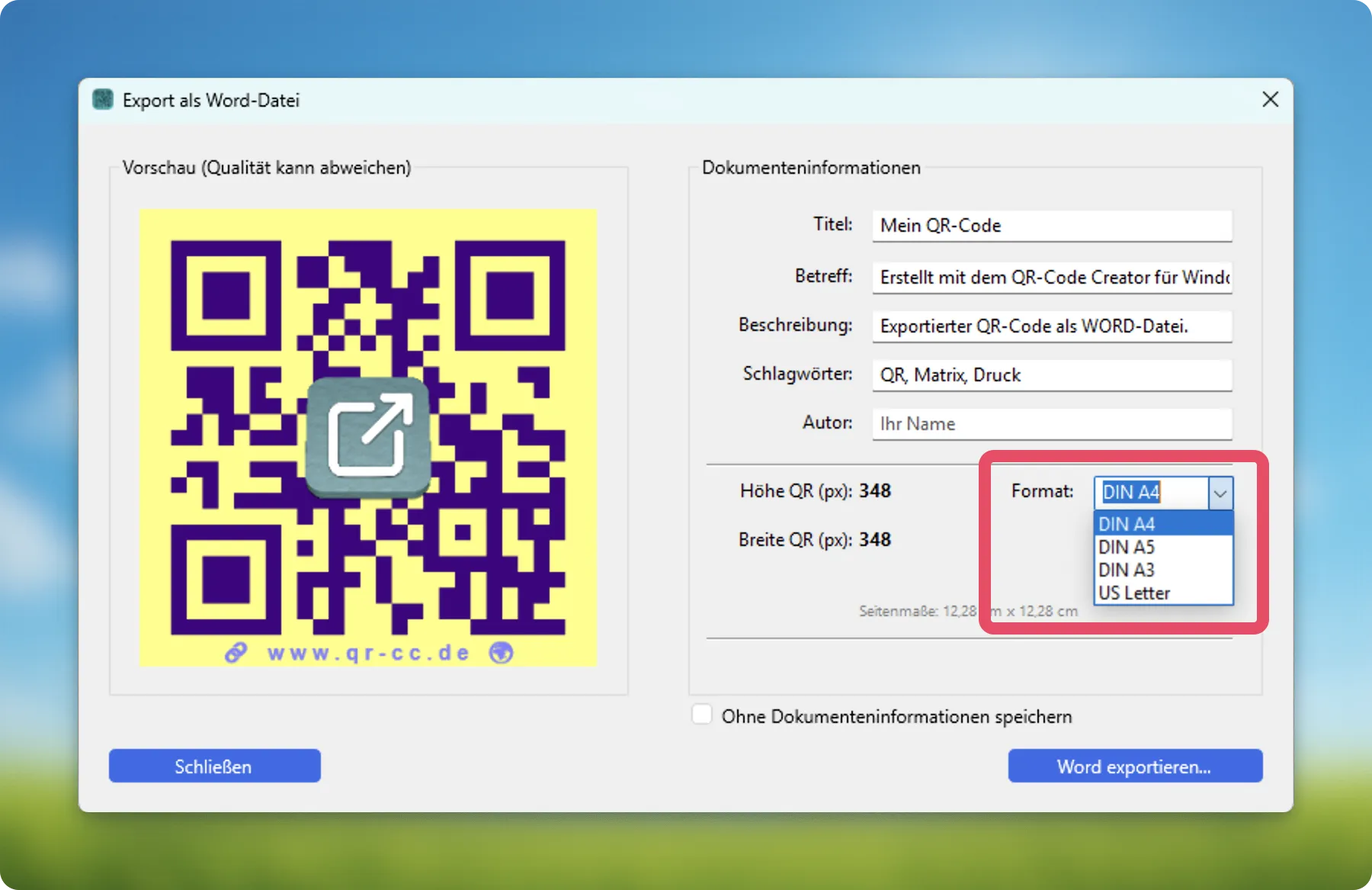Viewport: 1372px width, 890px height.
Task: Click the Autor input field
Action: 1052,424
